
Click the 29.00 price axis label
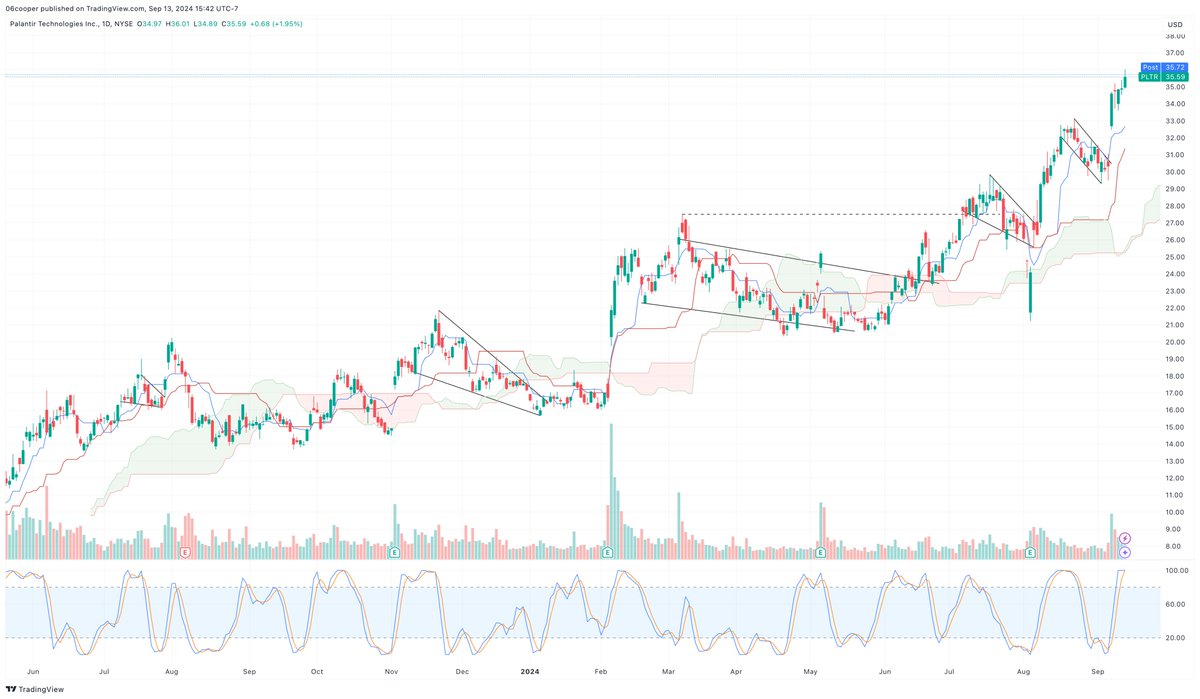coord(1174,188)
